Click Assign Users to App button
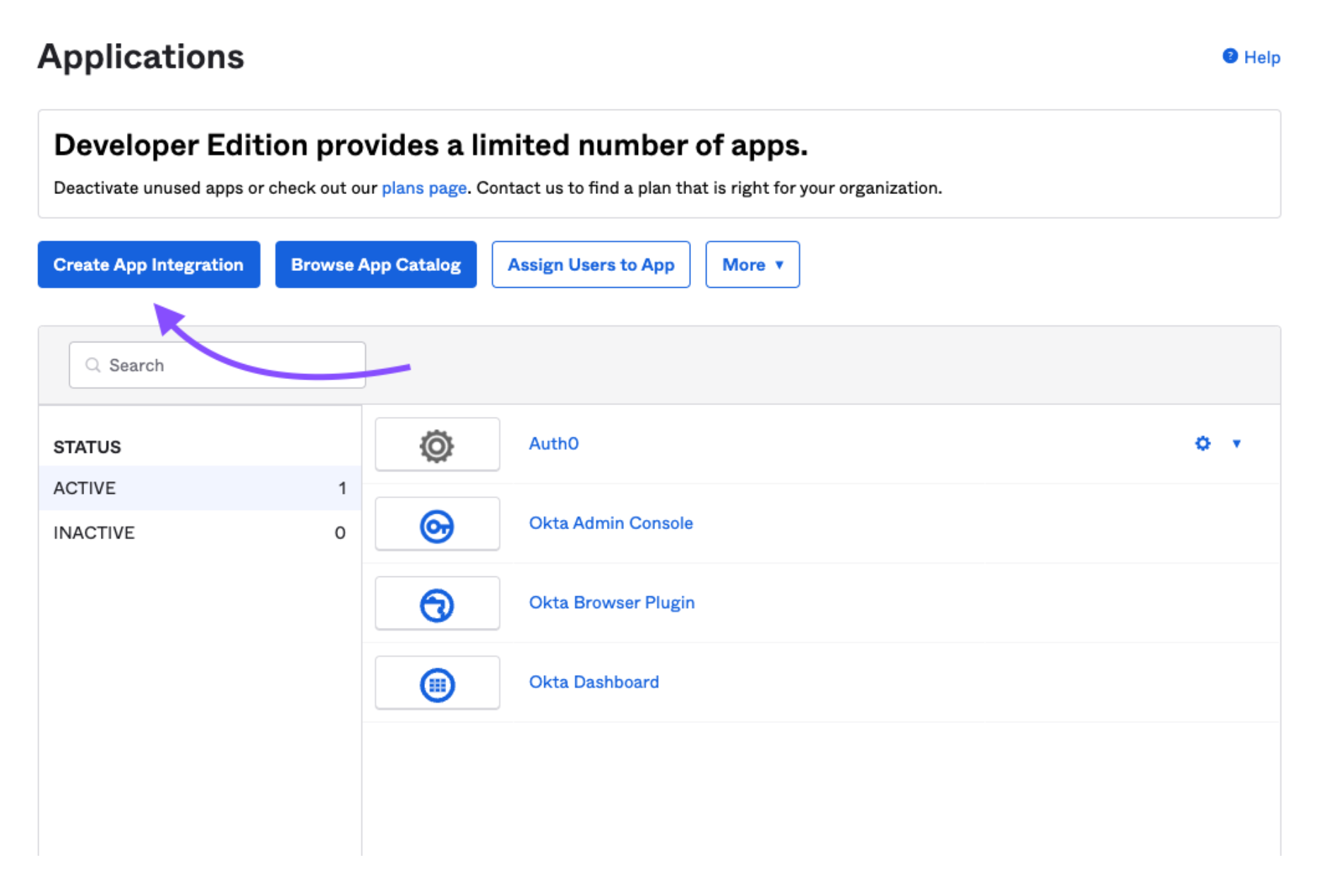 [591, 265]
